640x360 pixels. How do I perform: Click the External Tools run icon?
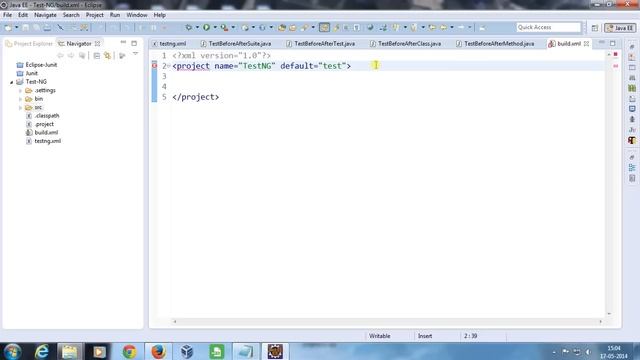[x=224, y=27]
